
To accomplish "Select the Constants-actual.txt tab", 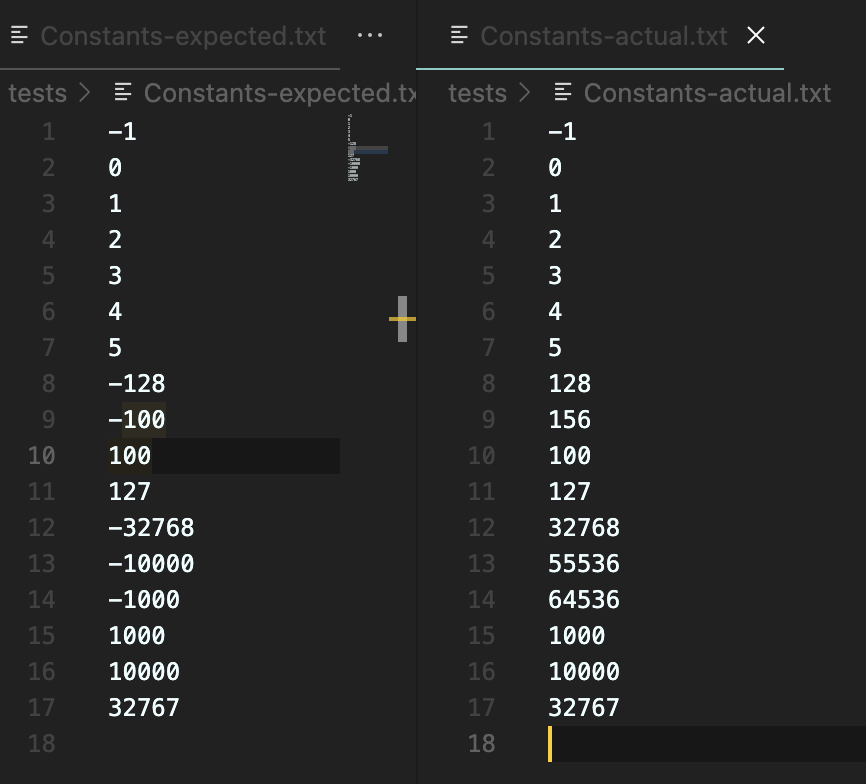I will click(603, 36).
